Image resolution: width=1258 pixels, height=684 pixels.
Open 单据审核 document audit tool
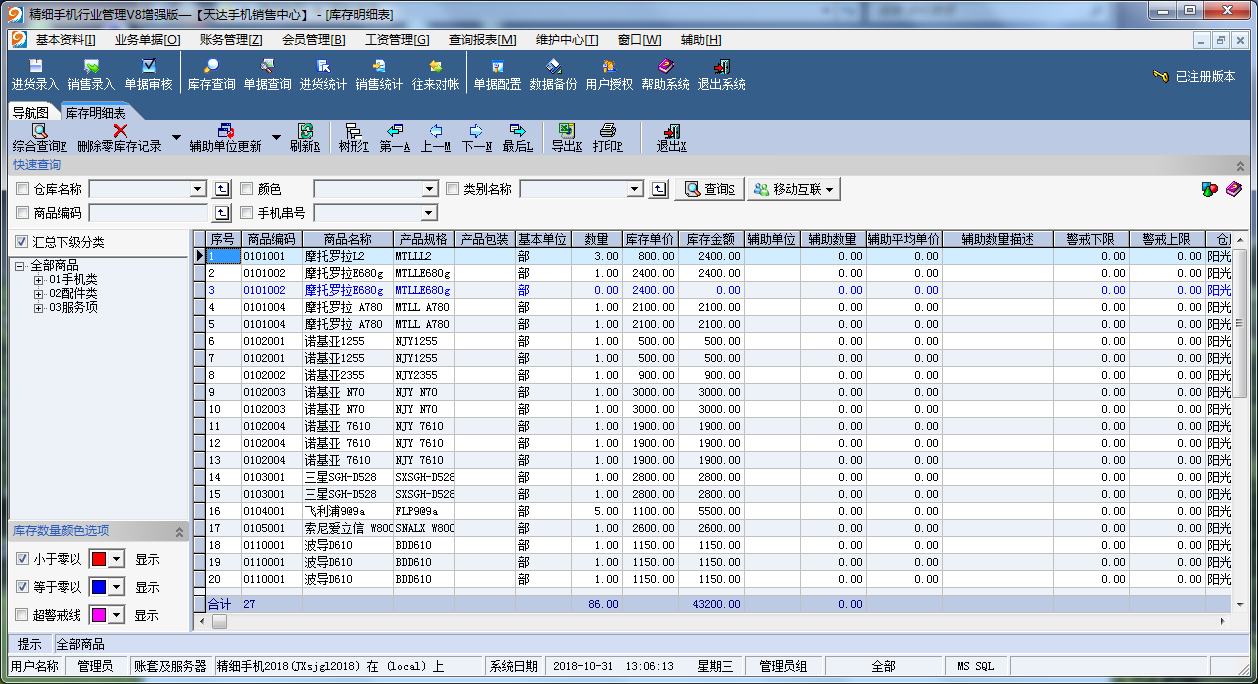pyautogui.click(x=148, y=75)
